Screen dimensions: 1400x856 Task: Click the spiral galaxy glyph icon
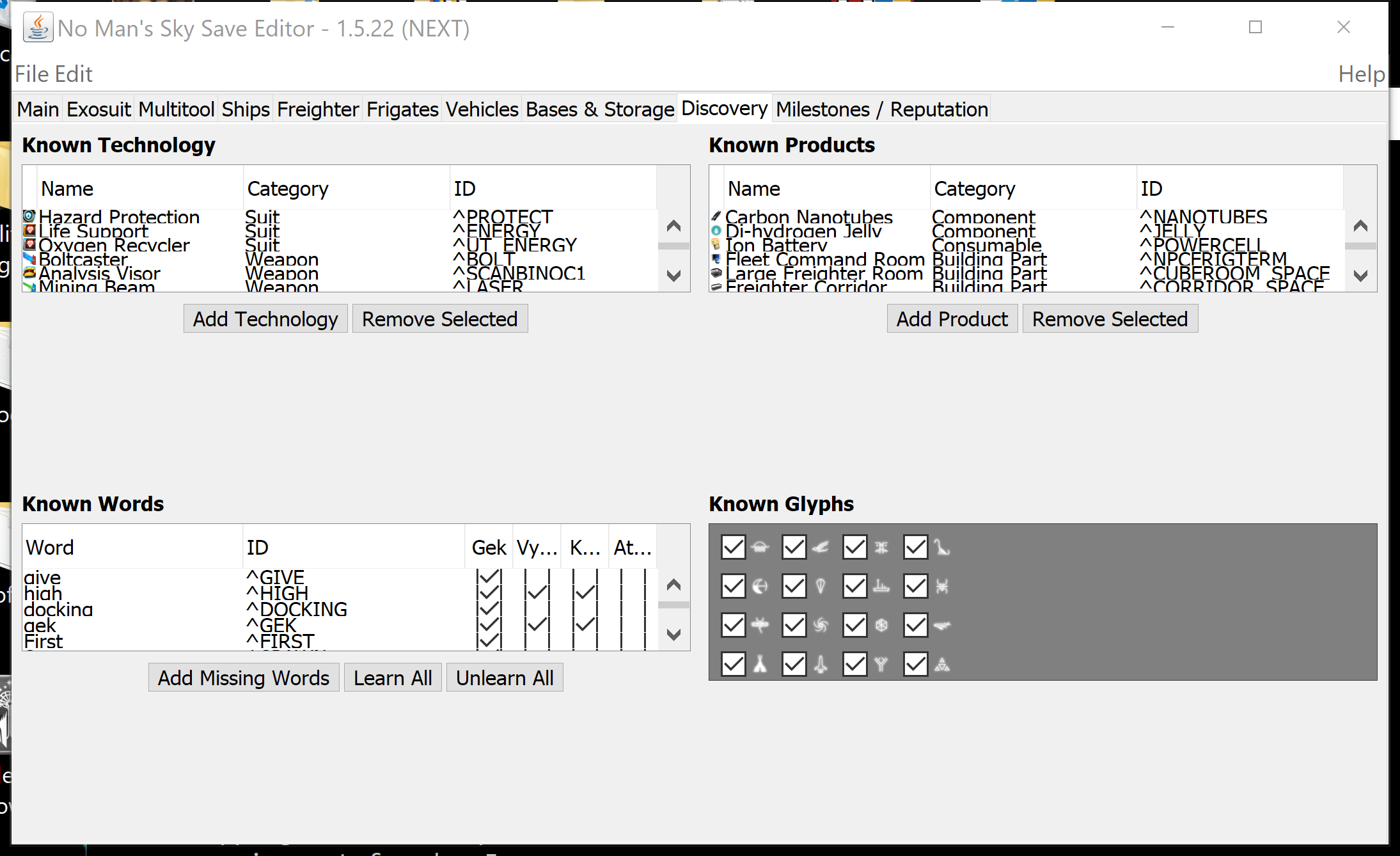point(821,625)
